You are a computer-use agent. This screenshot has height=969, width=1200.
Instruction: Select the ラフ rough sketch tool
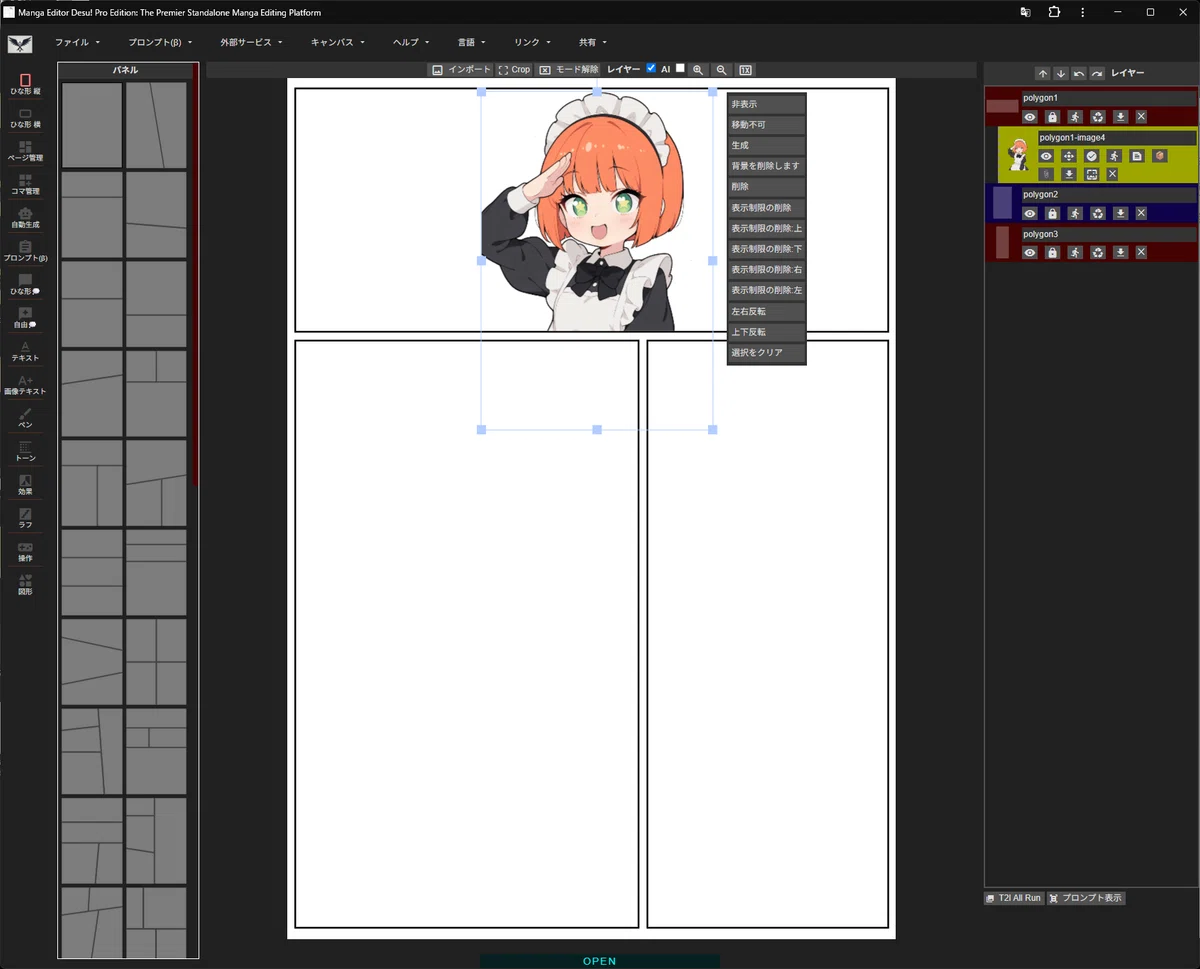point(25,518)
